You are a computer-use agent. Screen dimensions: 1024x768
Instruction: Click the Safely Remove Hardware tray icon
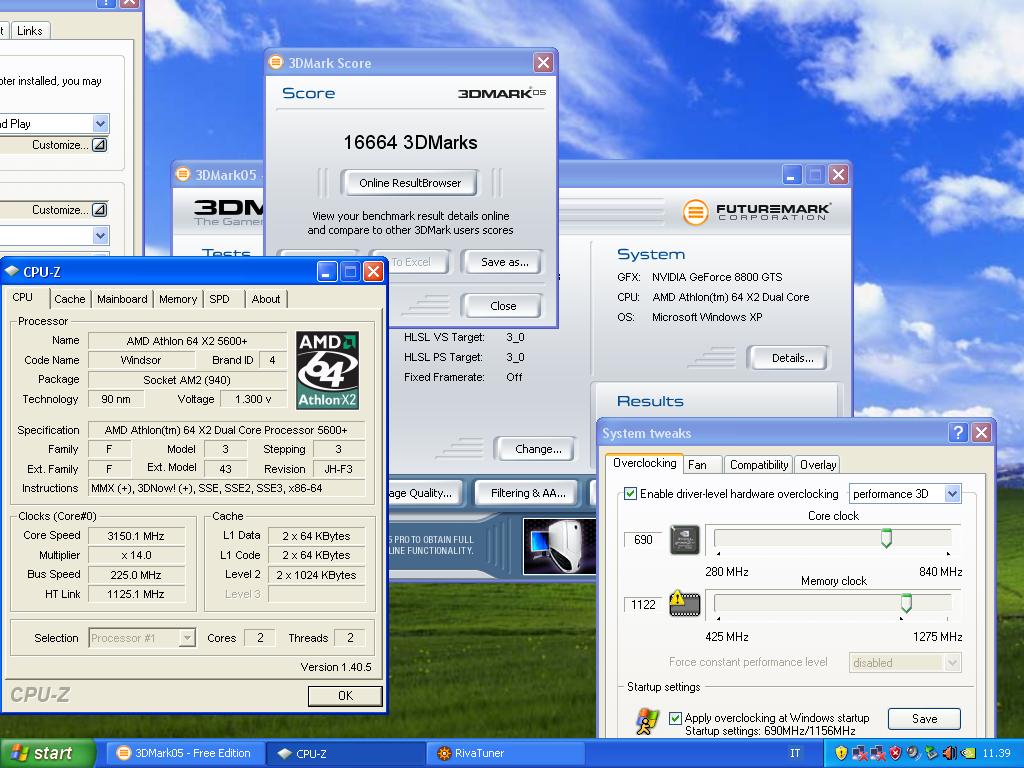931,753
